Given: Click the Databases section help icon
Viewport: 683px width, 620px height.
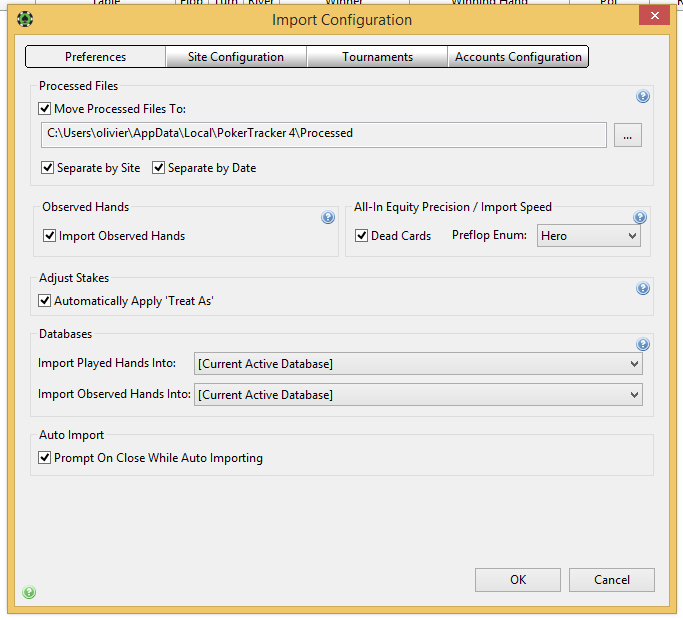Looking at the screenshot, I should pos(642,344).
